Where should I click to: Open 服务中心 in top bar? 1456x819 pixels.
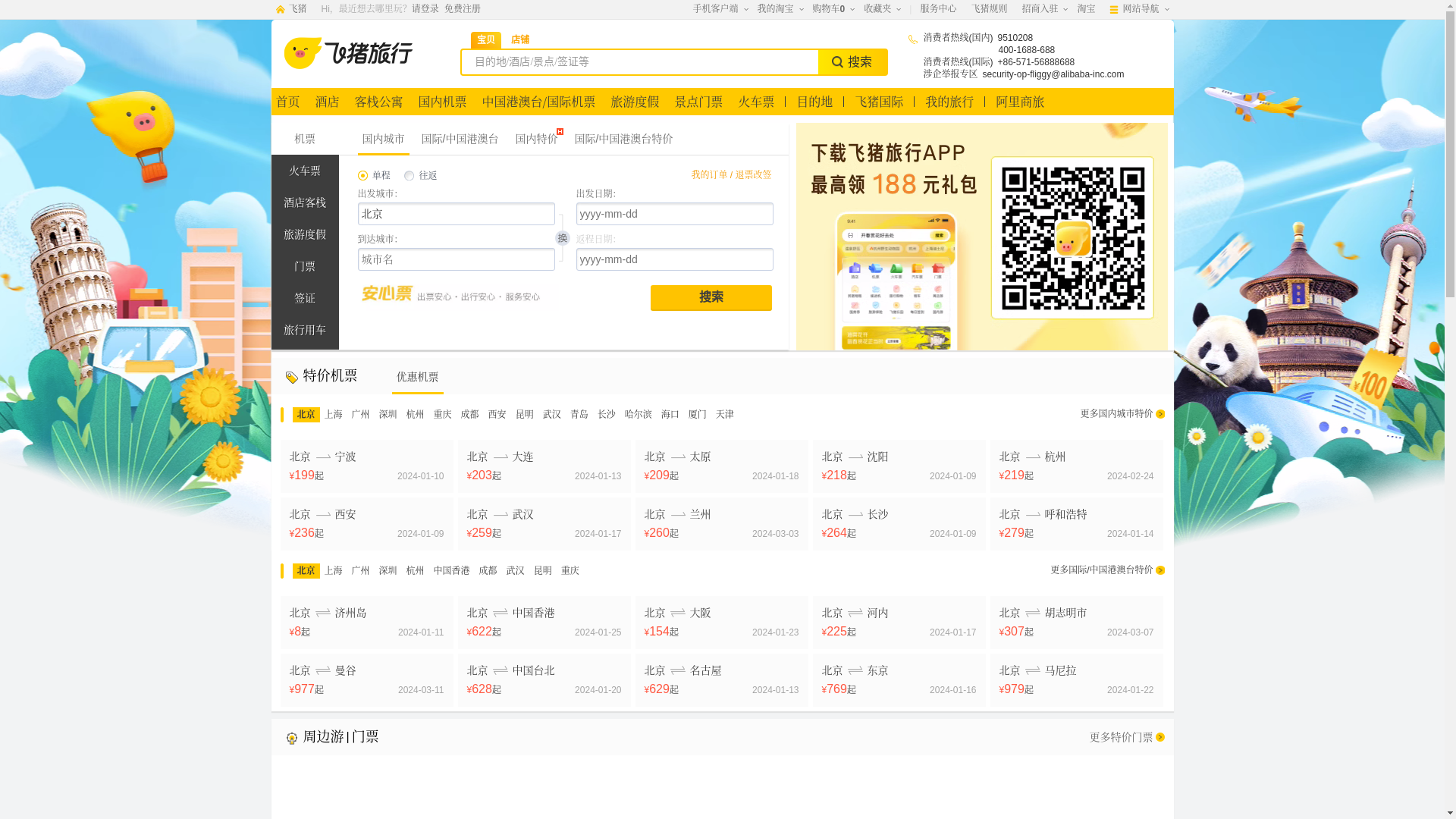938,9
